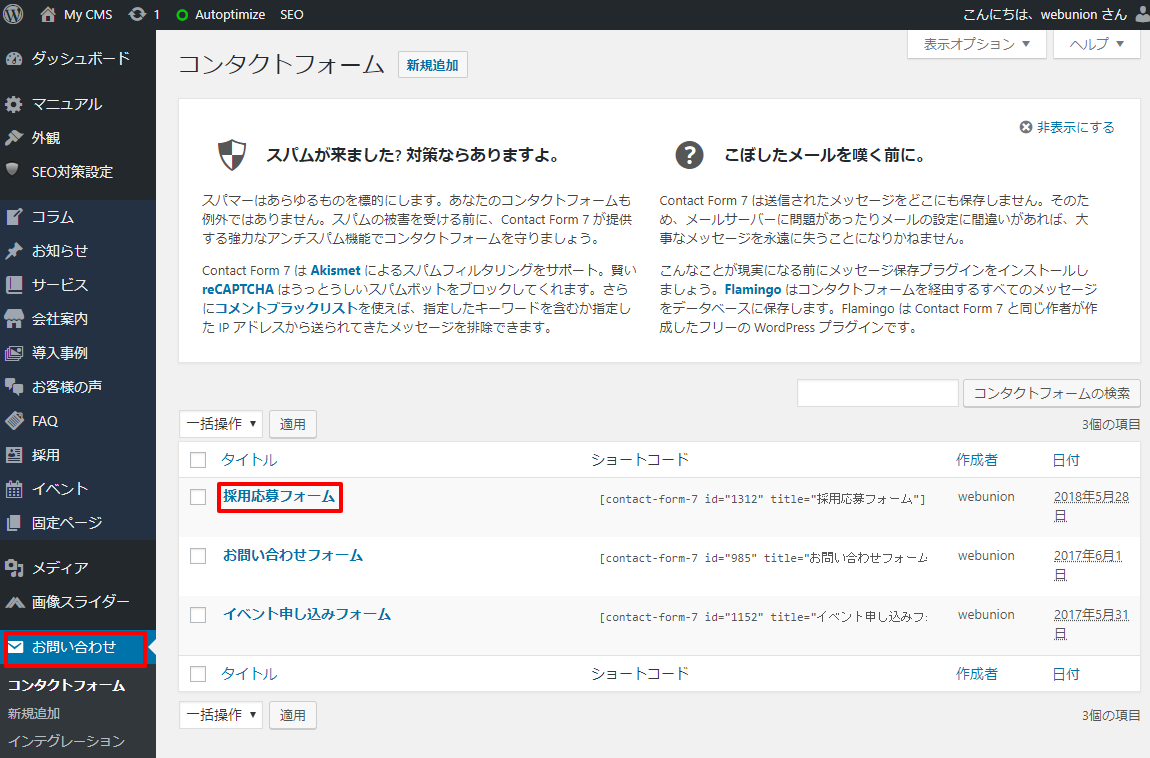This screenshot has height=758, width=1150.
Task: Click the contact form search input field
Action: pyautogui.click(x=878, y=393)
